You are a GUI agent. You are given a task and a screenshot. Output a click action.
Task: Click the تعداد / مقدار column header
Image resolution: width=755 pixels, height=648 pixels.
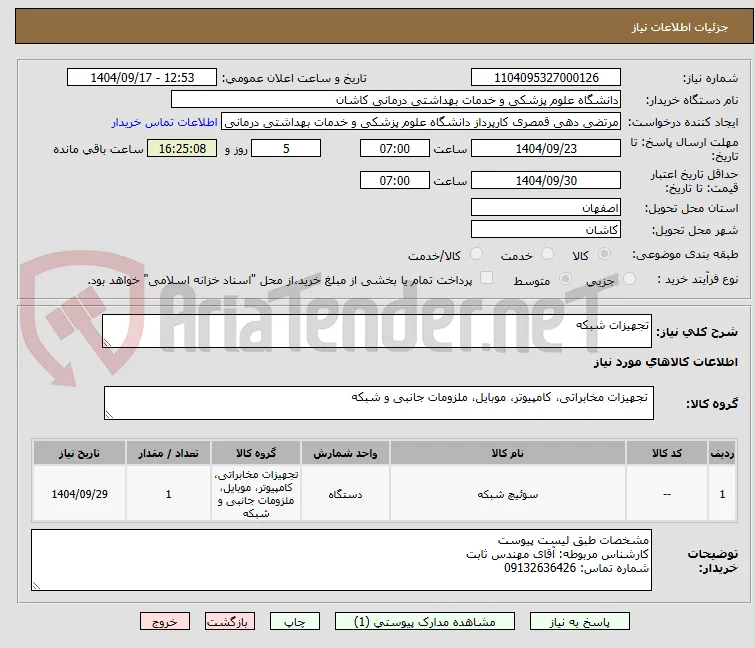(x=169, y=453)
